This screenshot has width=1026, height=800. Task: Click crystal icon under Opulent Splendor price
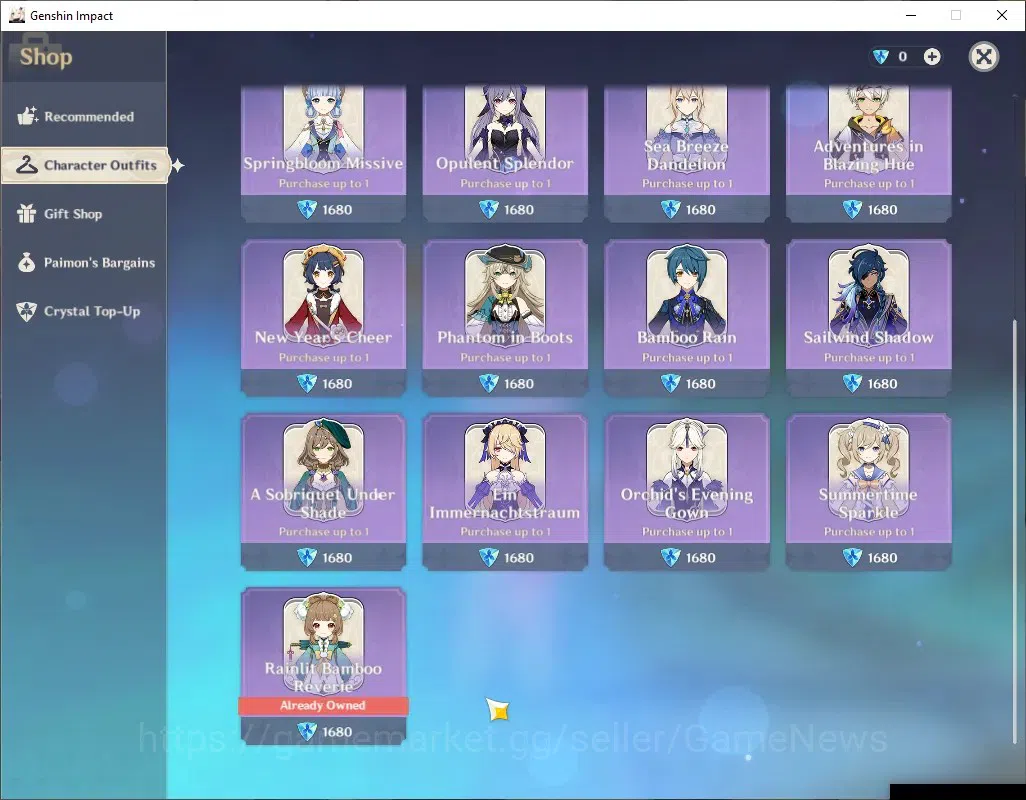coord(489,209)
